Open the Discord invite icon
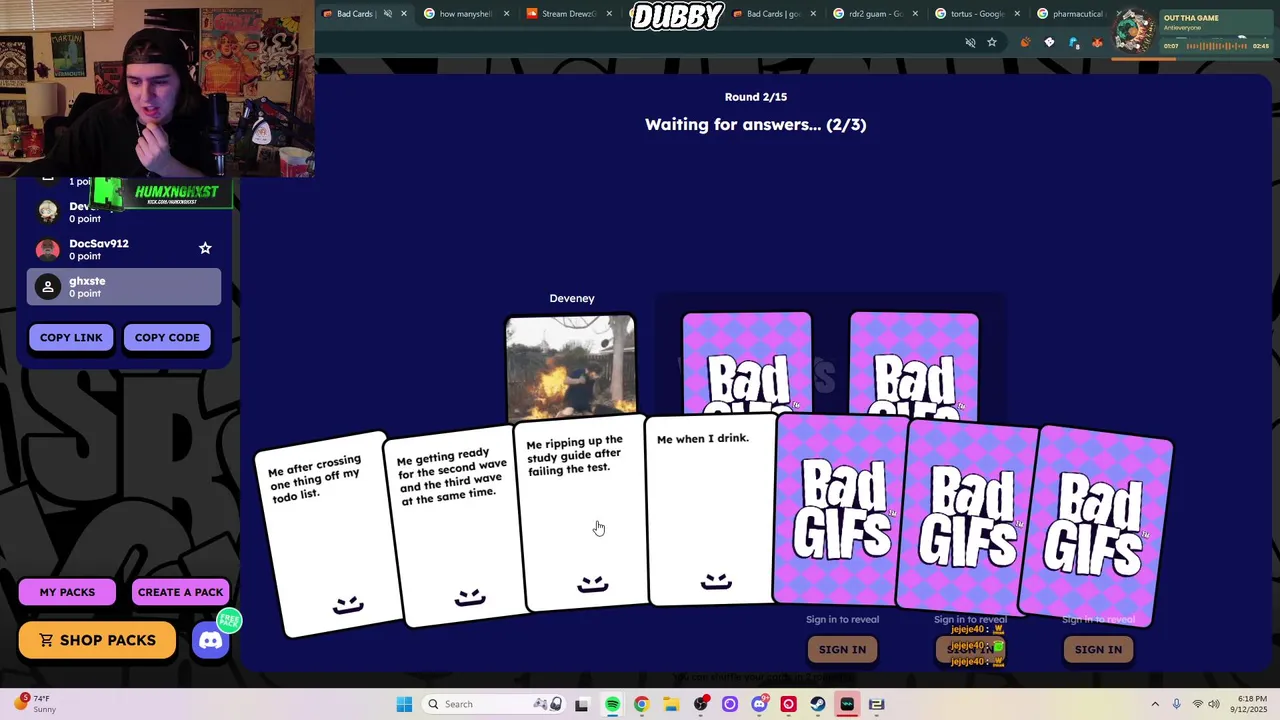Screen dimensions: 1280x720 211,641
